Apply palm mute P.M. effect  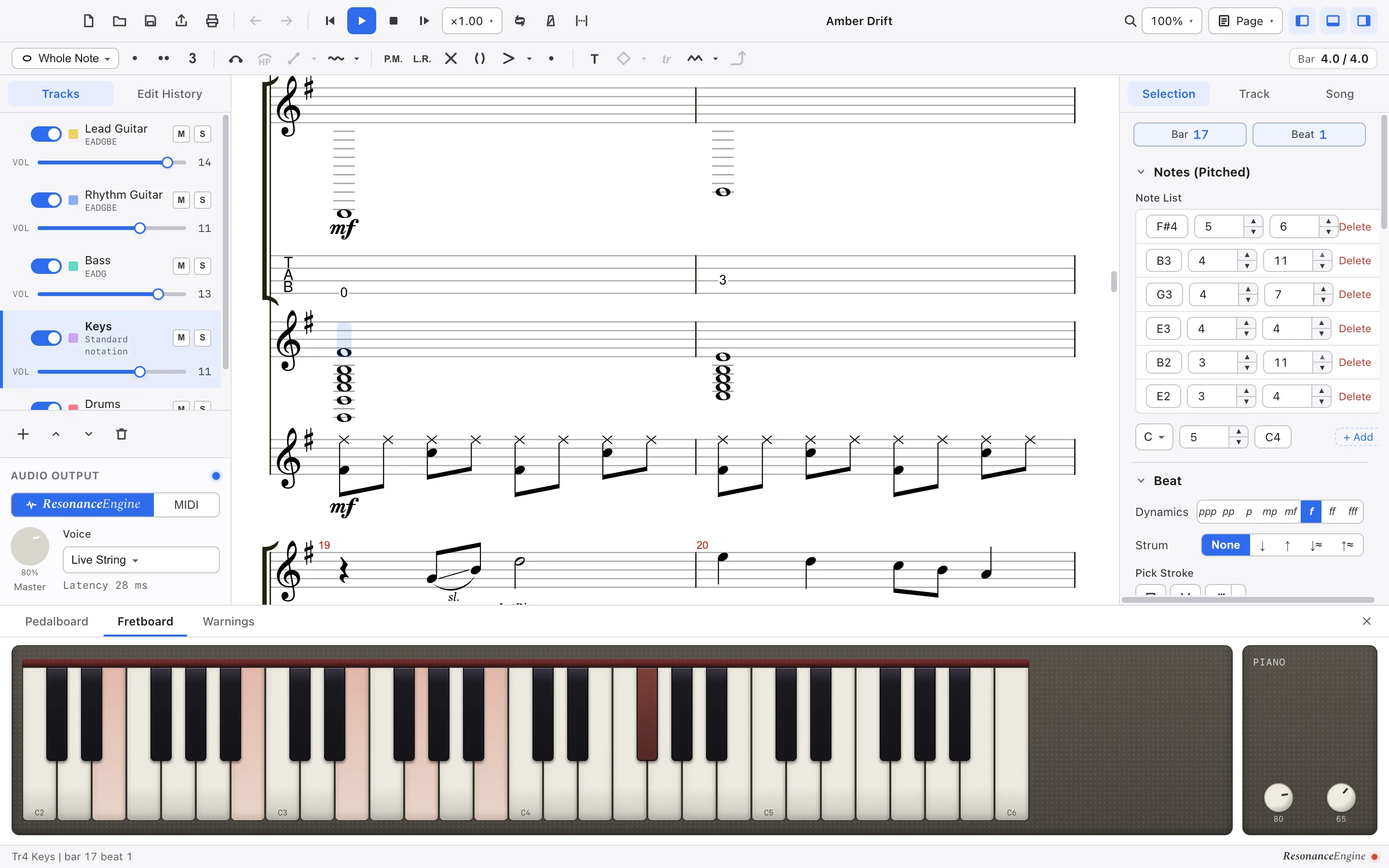pos(393,58)
